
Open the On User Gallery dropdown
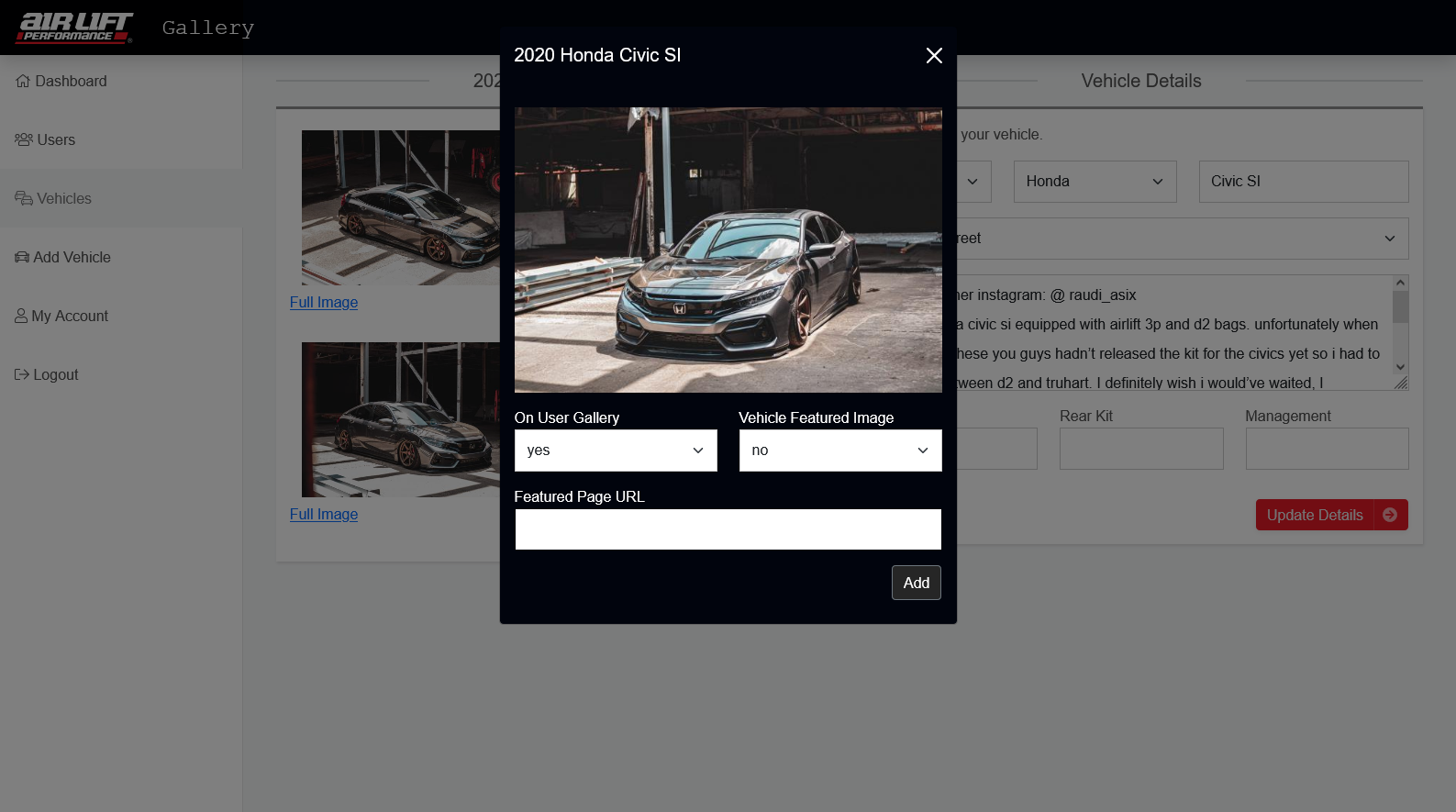(x=616, y=450)
